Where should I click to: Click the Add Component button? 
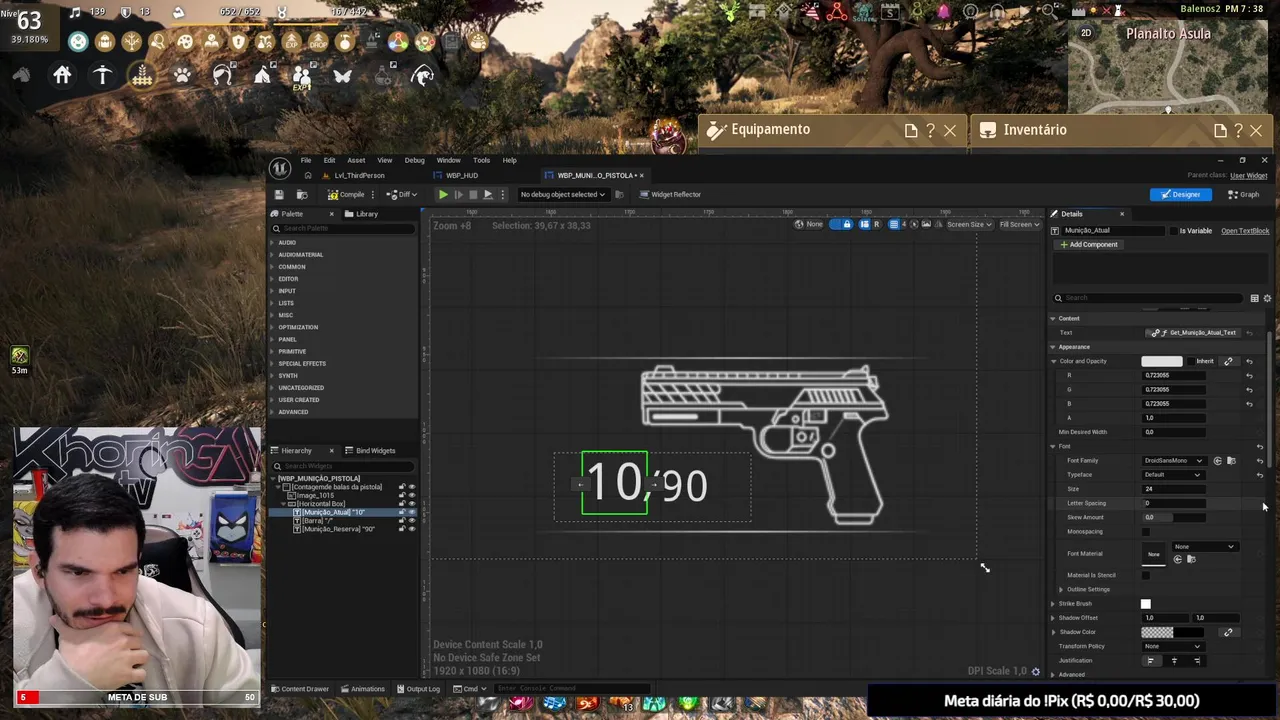(1089, 245)
